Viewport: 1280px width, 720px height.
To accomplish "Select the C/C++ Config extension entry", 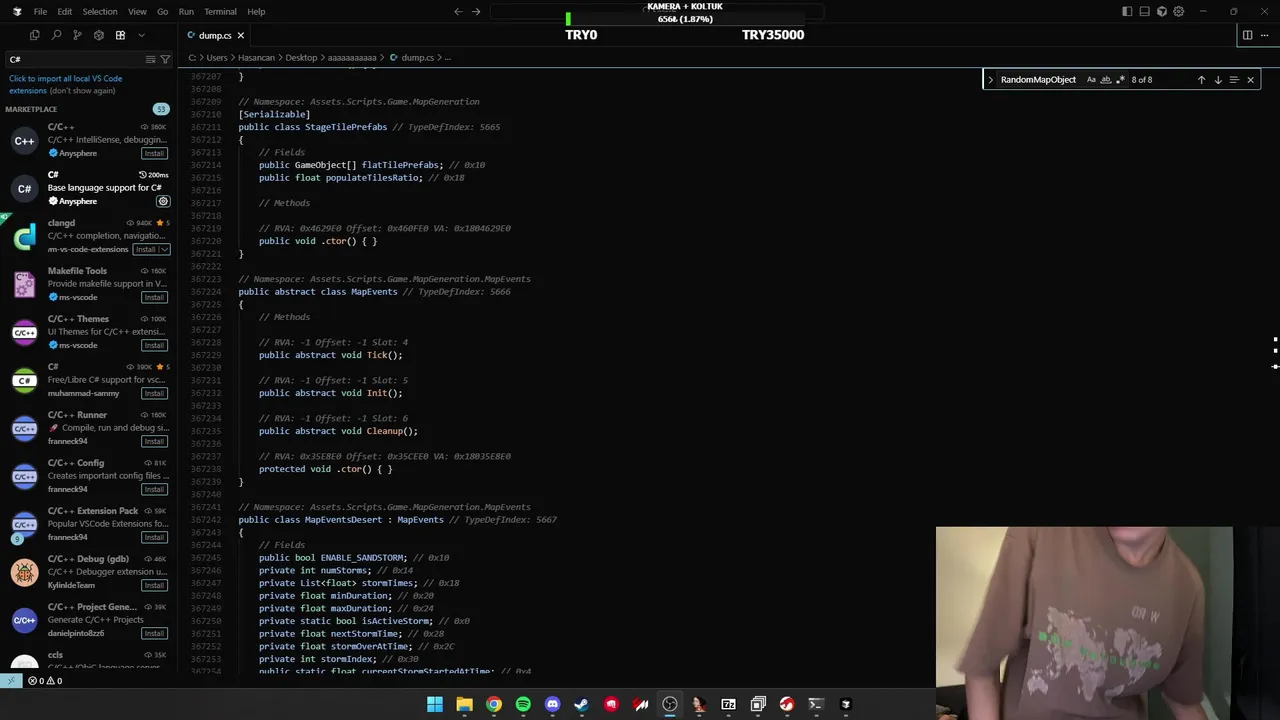I will [x=88, y=476].
